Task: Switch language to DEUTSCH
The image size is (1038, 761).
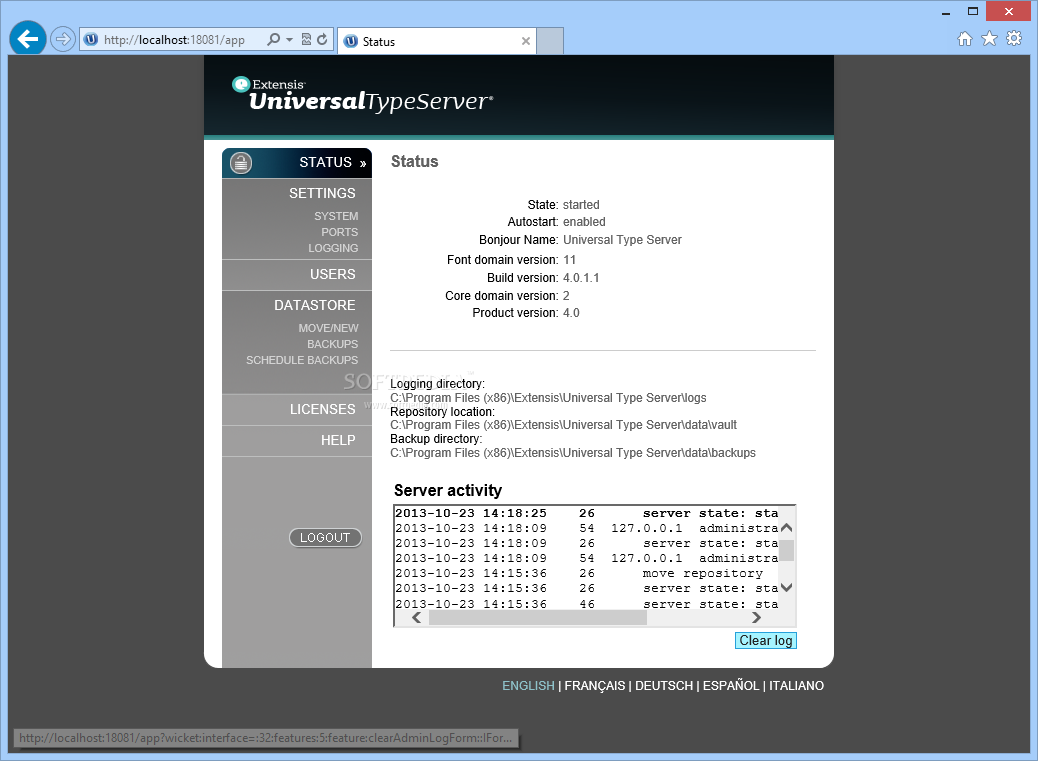Action: [x=664, y=686]
